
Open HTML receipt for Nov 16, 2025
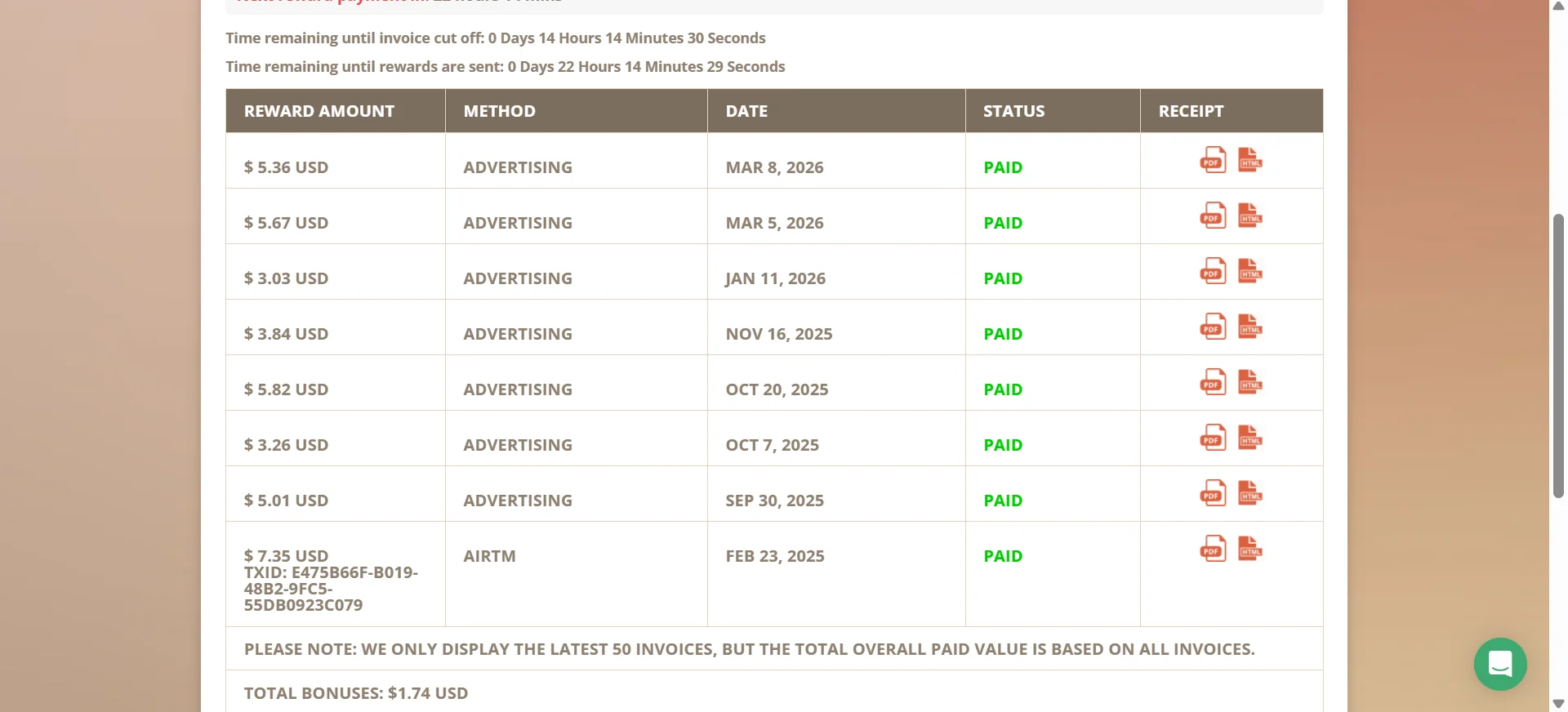(1249, 327)
